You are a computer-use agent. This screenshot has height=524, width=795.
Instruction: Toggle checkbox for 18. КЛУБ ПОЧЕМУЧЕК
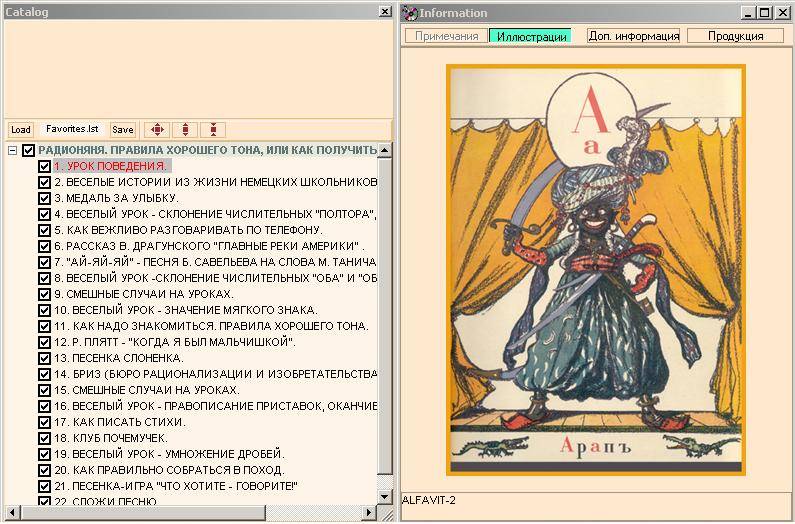(44, 438)
